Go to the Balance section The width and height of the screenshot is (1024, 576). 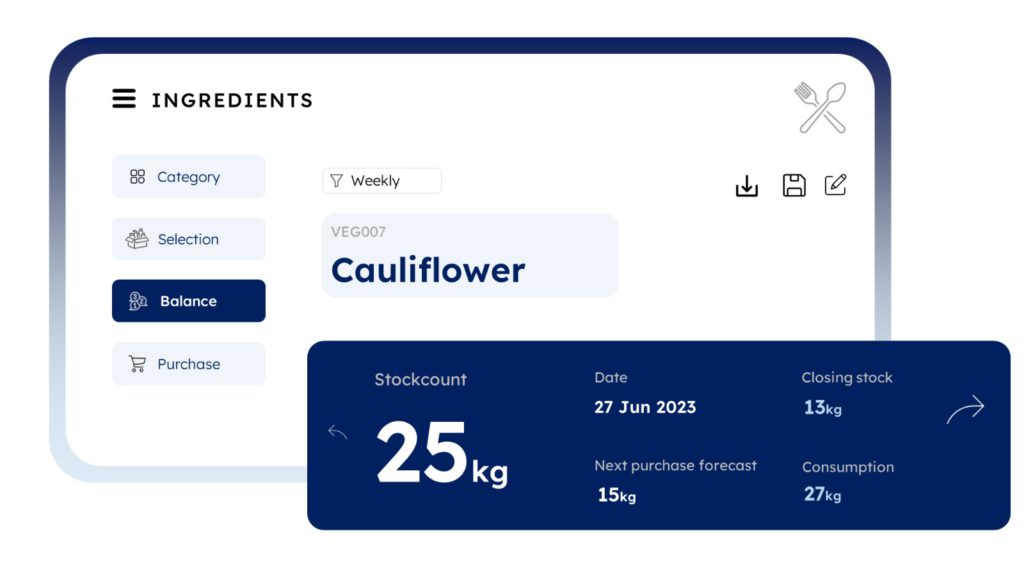(x=188, y=301)
